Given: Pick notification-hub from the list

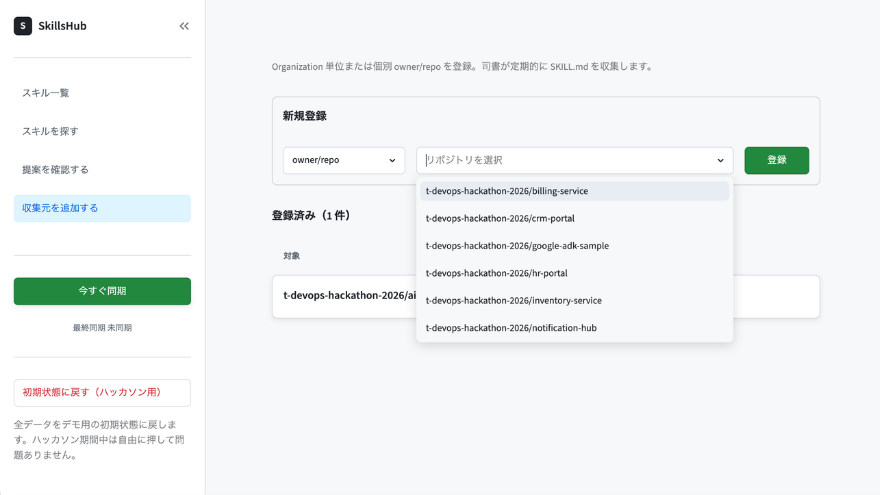Looking at the screenshot, I should click(575, 328).
